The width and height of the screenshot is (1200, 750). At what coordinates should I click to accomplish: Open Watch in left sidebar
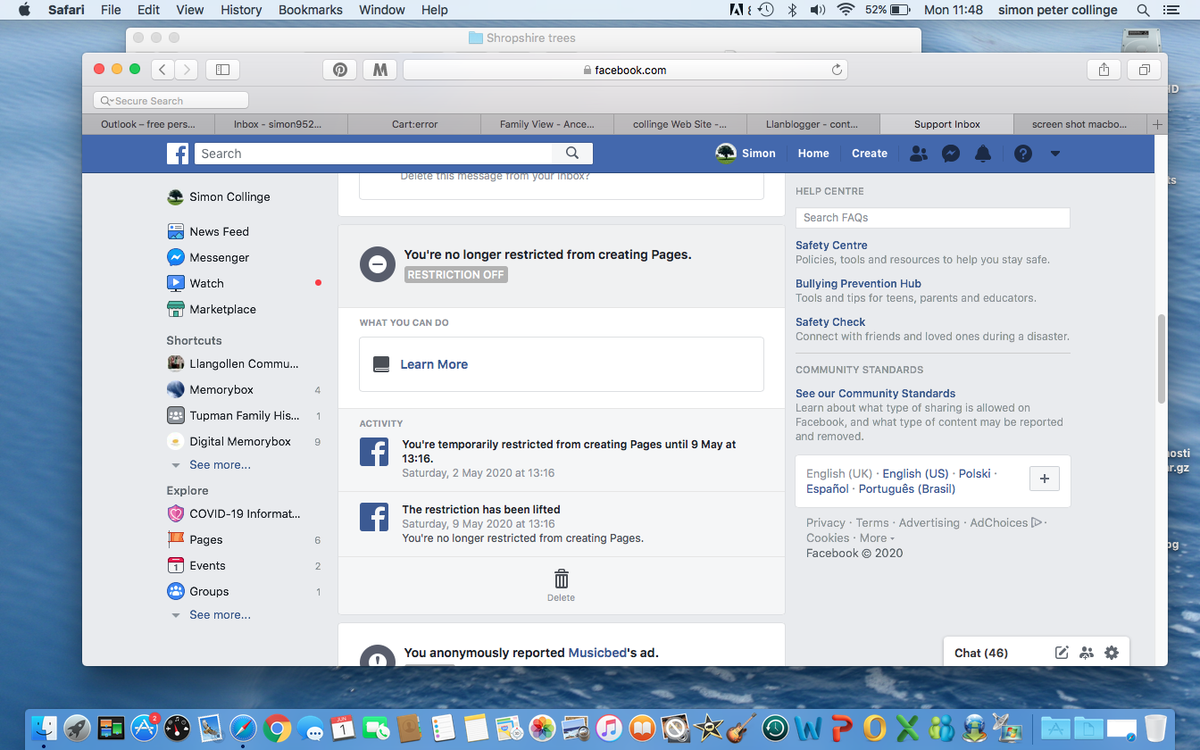(206, 283)
